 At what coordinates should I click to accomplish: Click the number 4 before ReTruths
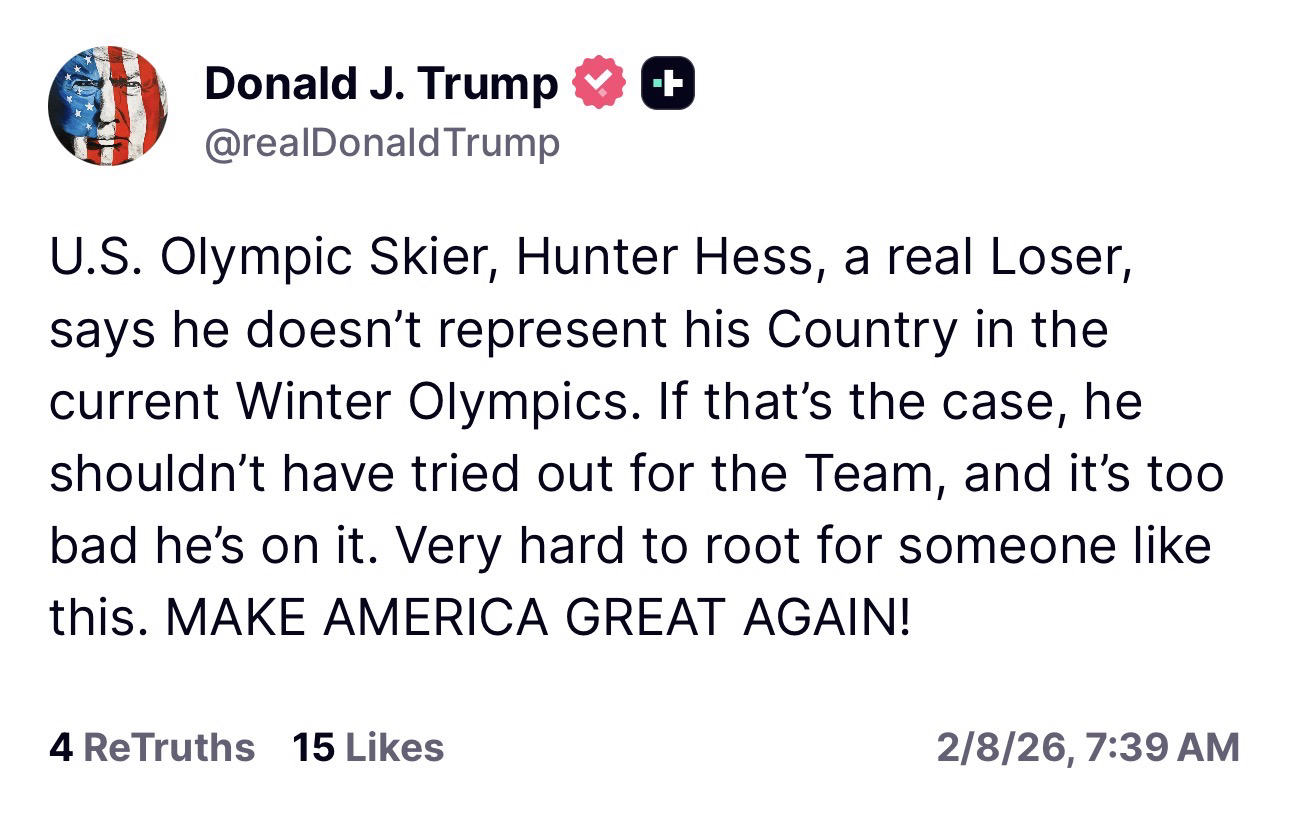61,747
